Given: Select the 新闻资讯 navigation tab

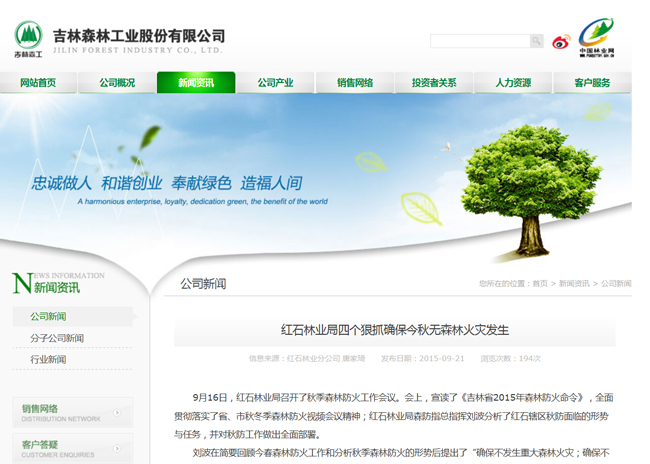Looking at the screenshot, I should click(196, 83).
